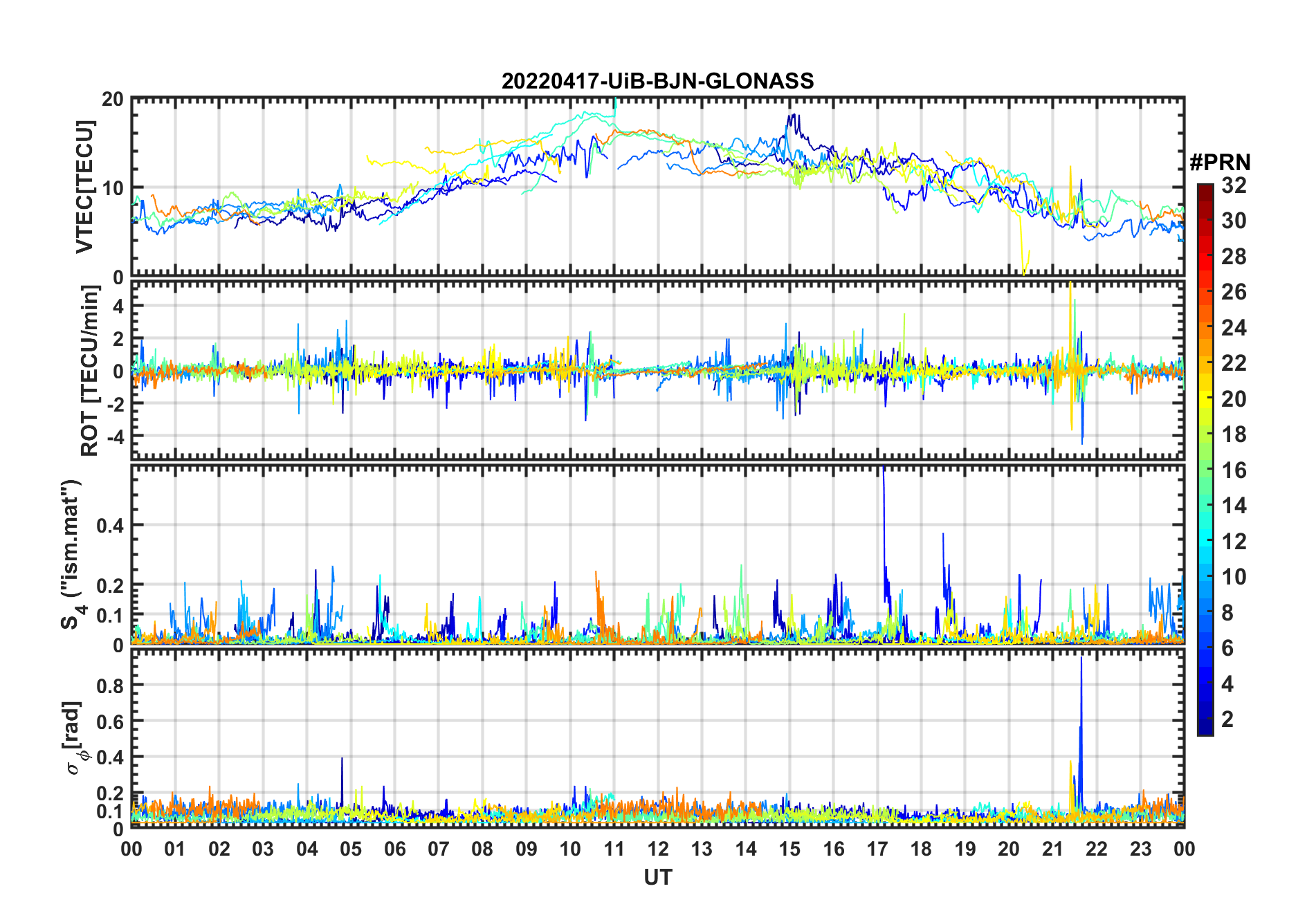The width and height of the screenshot is (1316, 920).
Task: Select the 06 hour tick on UT axis
Action: [394, 849]
